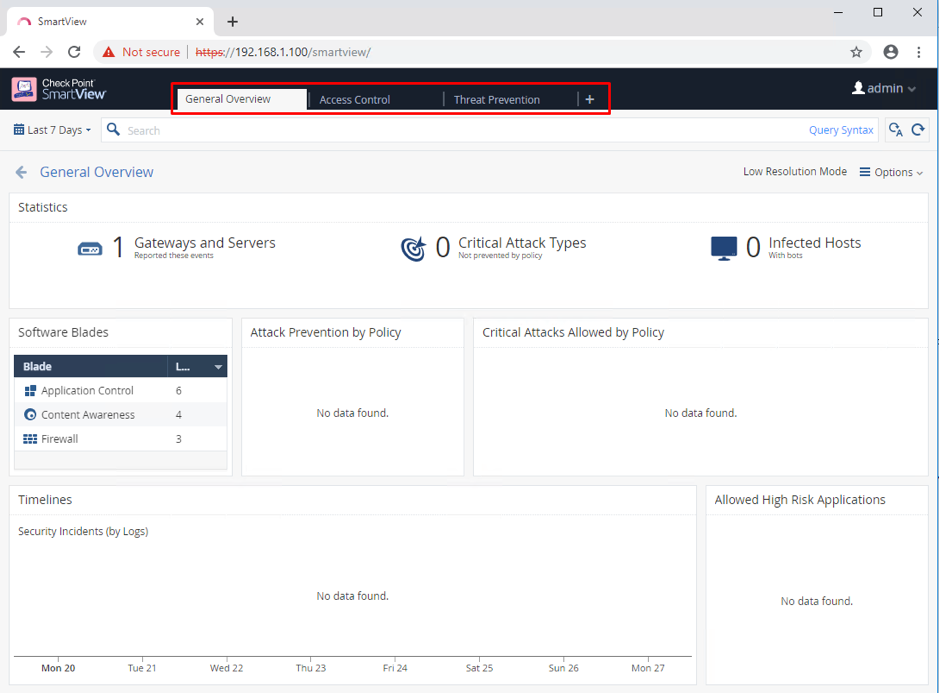Reload the page with the browser refresh icon
This screenshot has width=939, height=693.
74,52
